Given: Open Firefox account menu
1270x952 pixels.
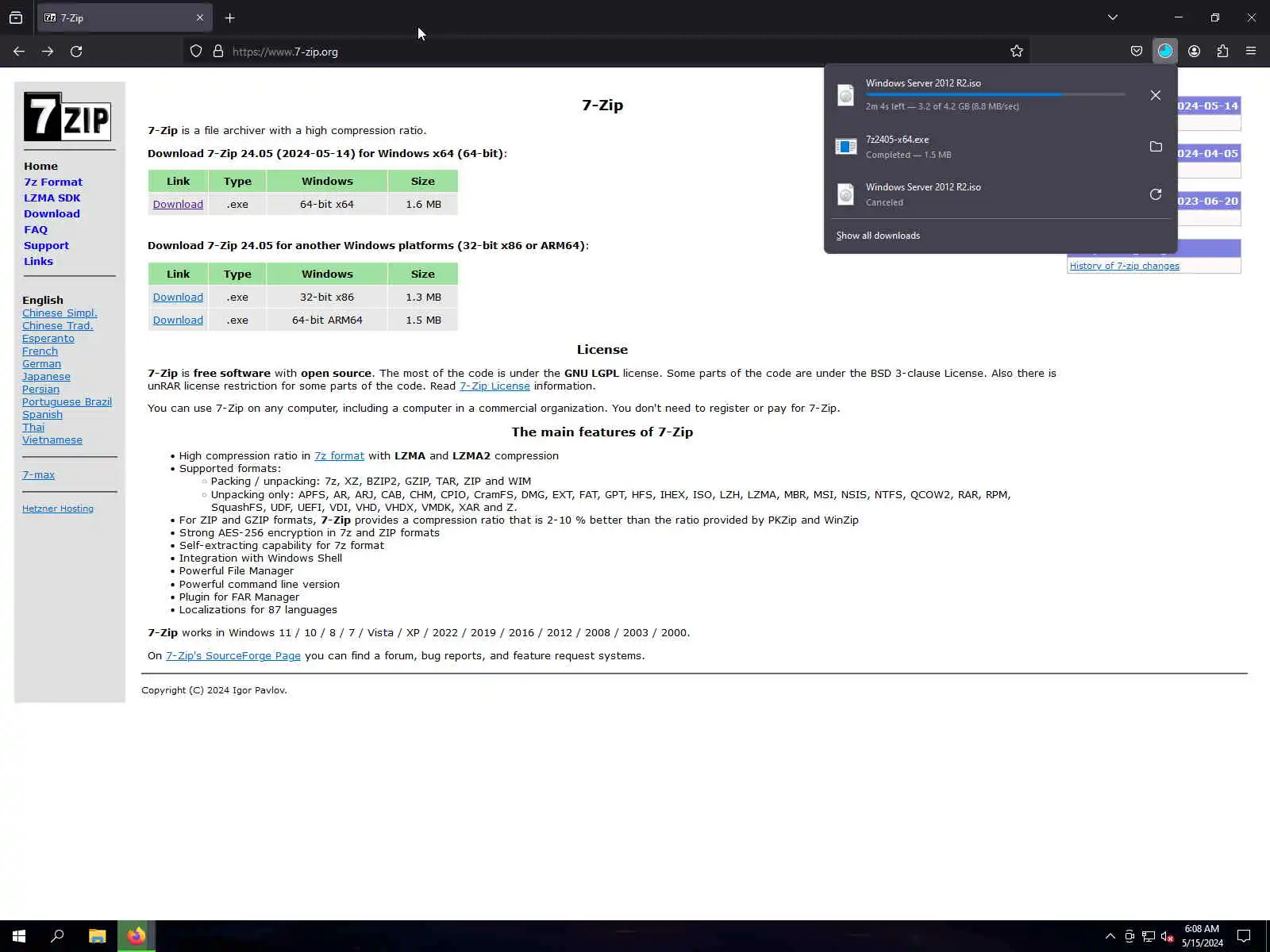Looking at the screenshot, I should click(x=1194, y=52).
